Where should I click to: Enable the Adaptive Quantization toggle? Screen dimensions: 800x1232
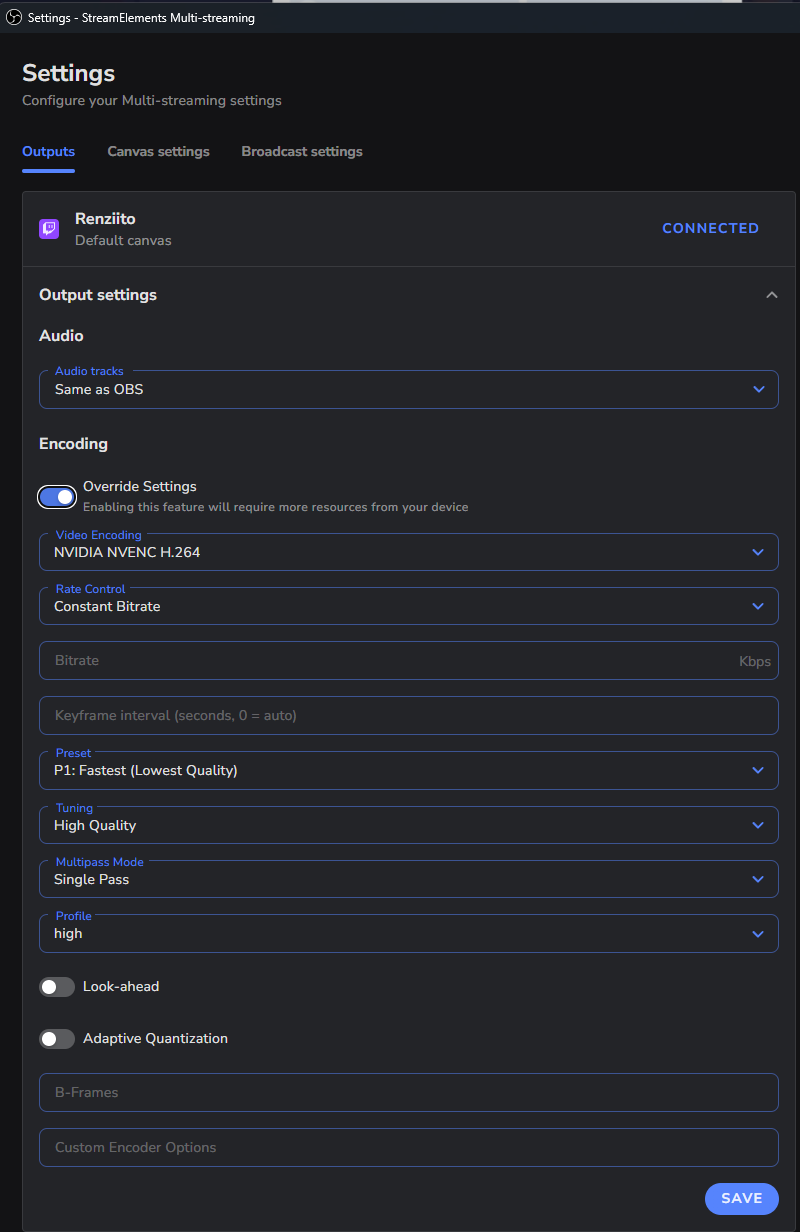[x=57, y=1039]
